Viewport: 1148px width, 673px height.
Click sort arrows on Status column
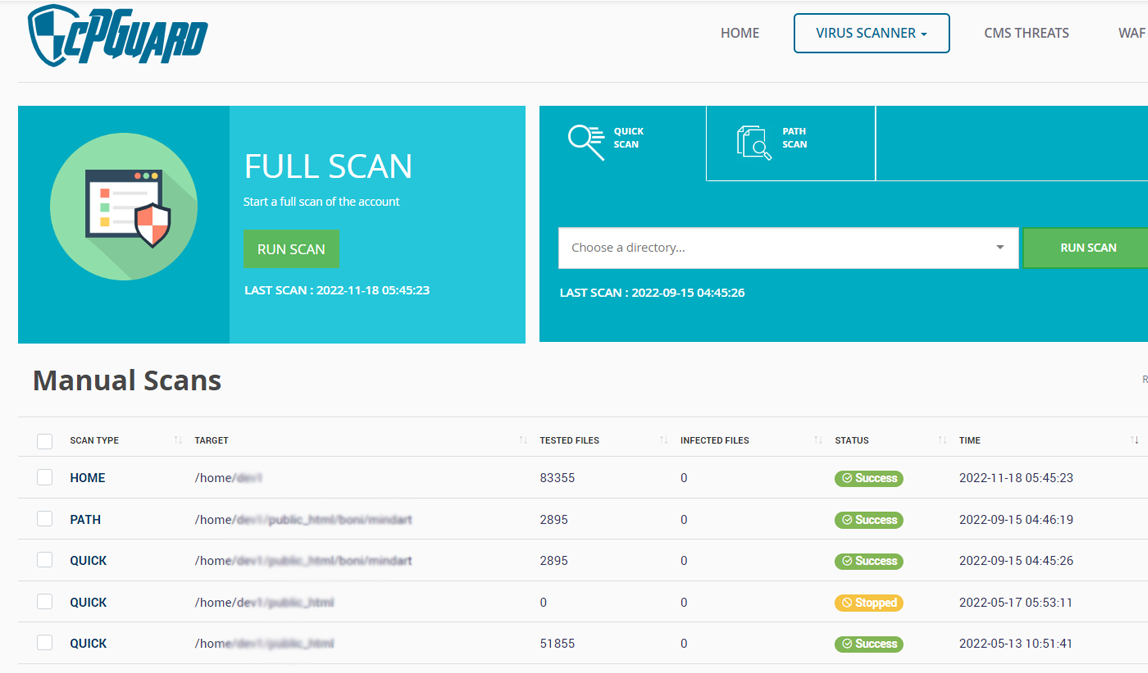pyautogui.click(x=942, y=440)
